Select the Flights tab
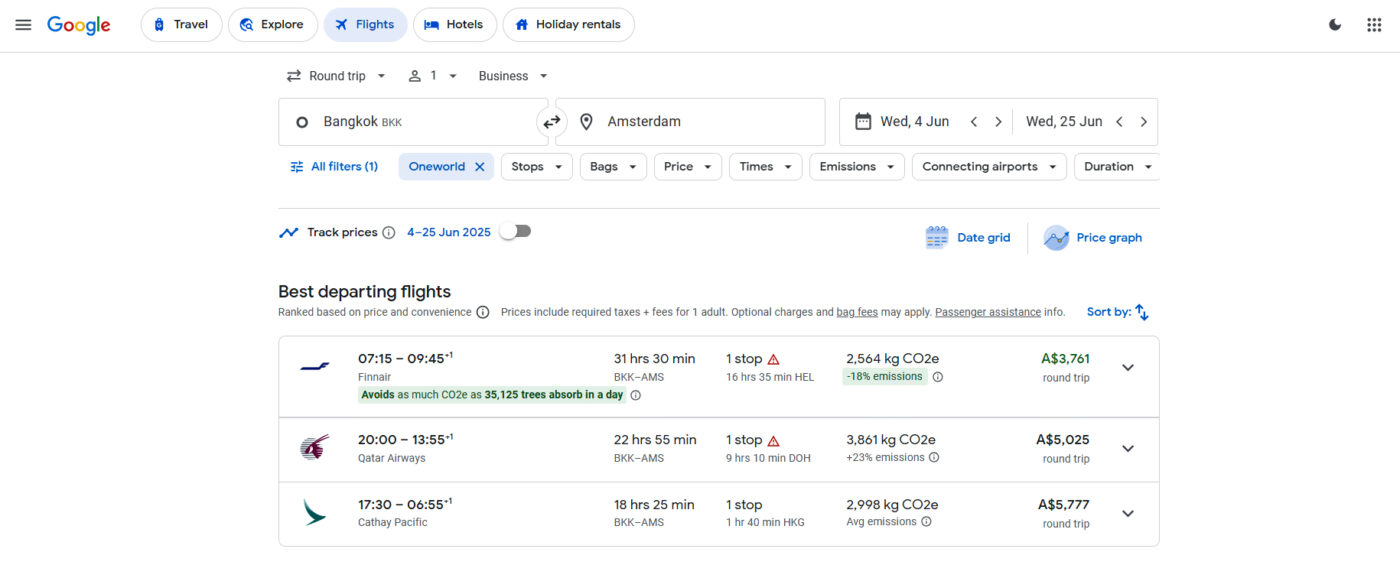Image resolution: width=1400 pixels, height=565 pixels. 365,25
